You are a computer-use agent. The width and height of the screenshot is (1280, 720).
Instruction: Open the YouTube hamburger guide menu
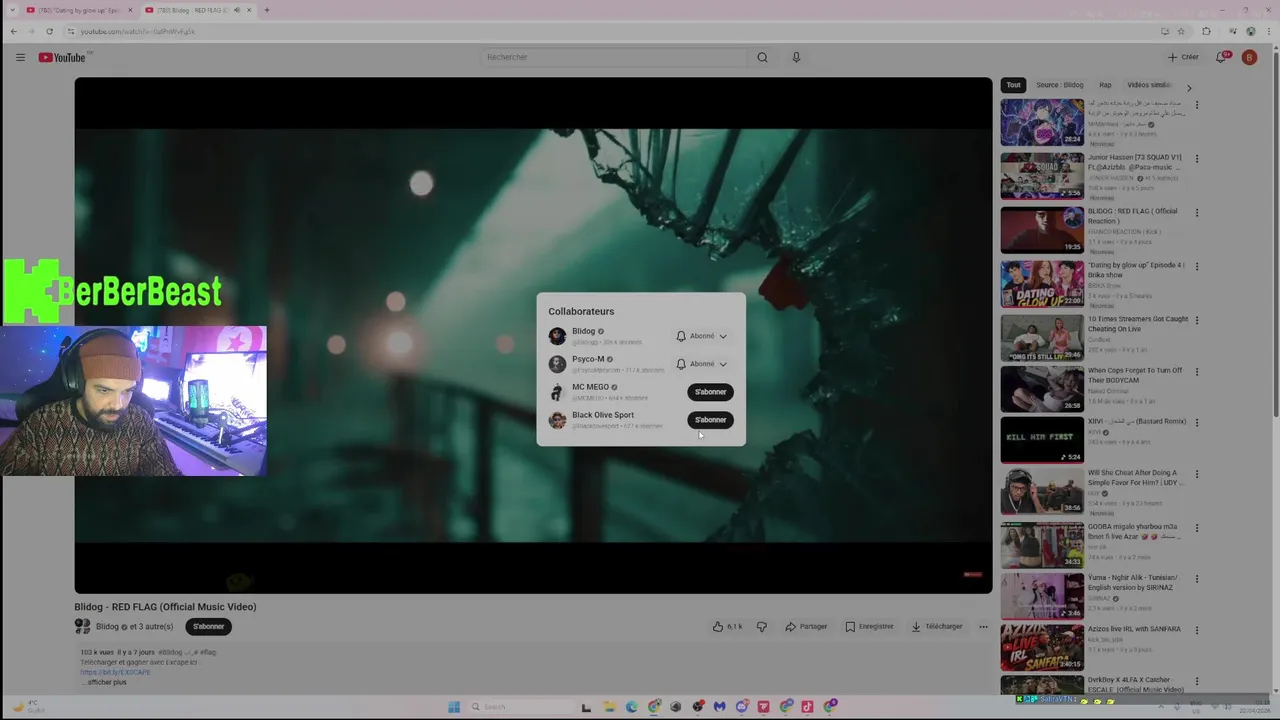pos(20,57)
